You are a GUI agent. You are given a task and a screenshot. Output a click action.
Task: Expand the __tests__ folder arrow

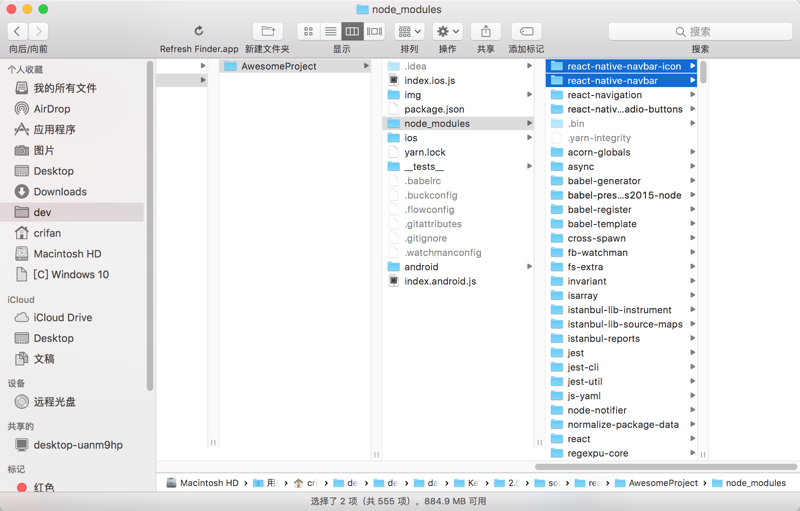point(529,166)
